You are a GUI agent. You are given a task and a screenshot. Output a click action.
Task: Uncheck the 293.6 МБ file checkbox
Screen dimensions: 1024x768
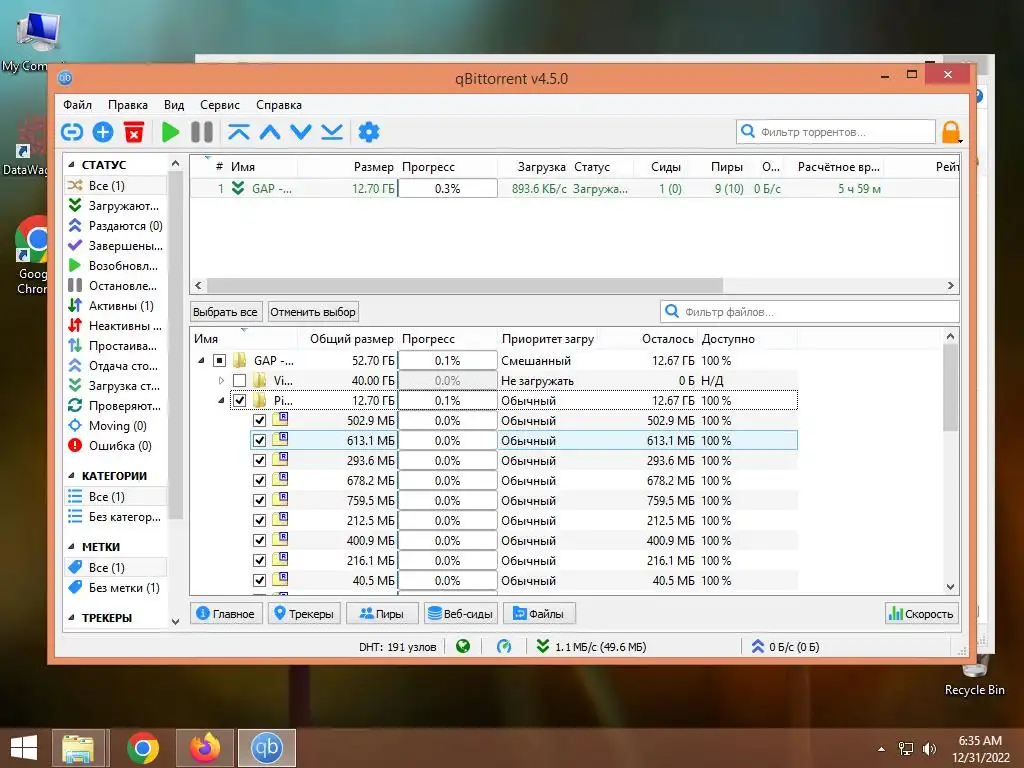click(259, 460)
